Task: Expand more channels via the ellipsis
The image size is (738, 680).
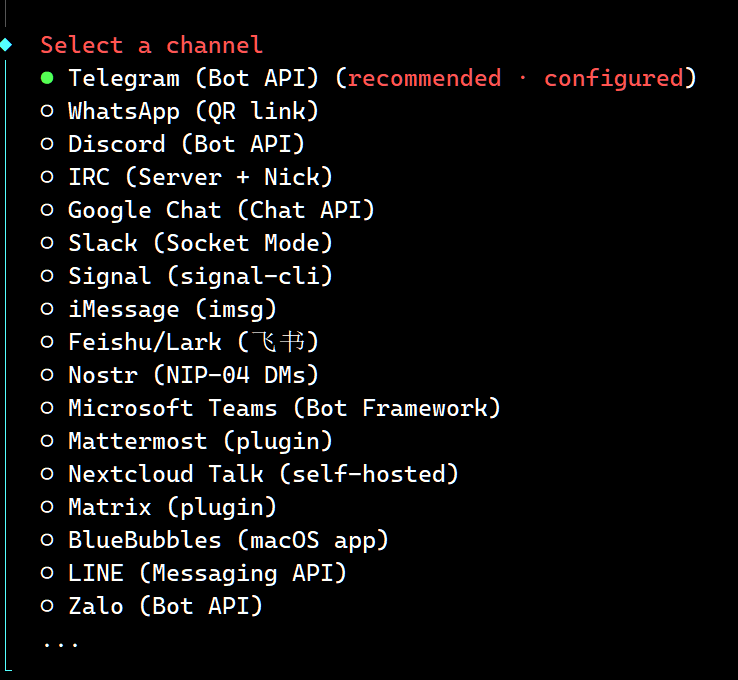Action: click(x=61, y=642)
